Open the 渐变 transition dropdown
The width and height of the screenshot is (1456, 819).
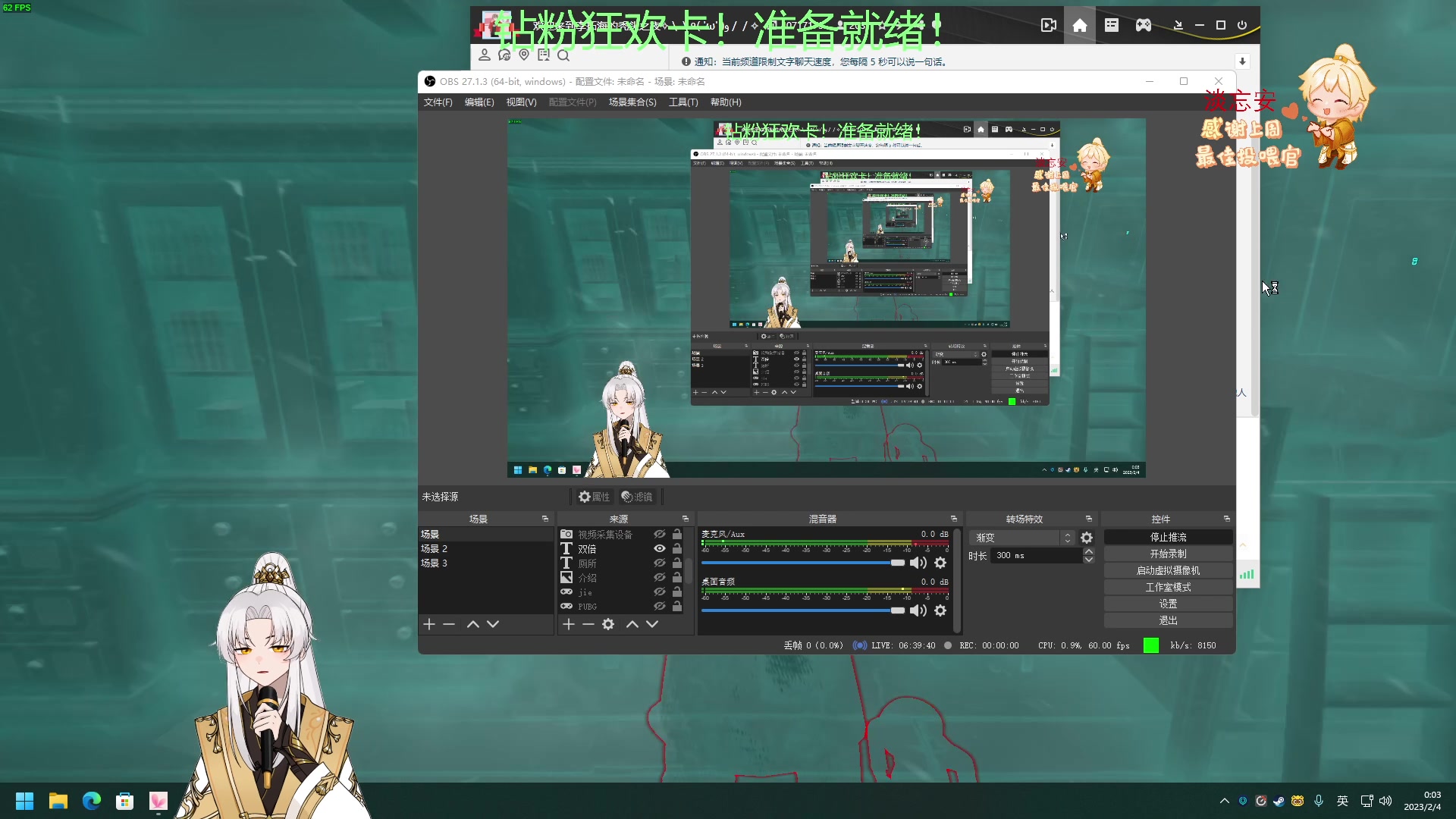pyautogui.click(x=1022, y=538)
